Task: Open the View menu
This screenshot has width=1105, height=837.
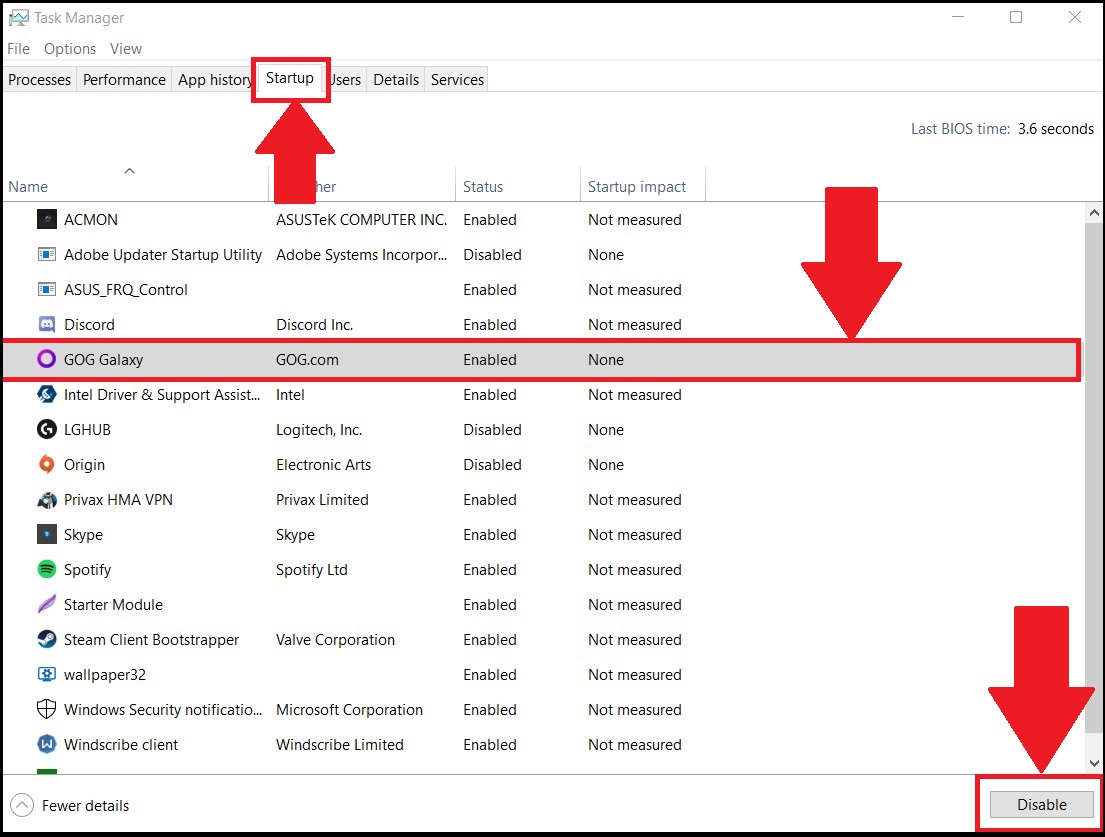Action: click(125, 49)
